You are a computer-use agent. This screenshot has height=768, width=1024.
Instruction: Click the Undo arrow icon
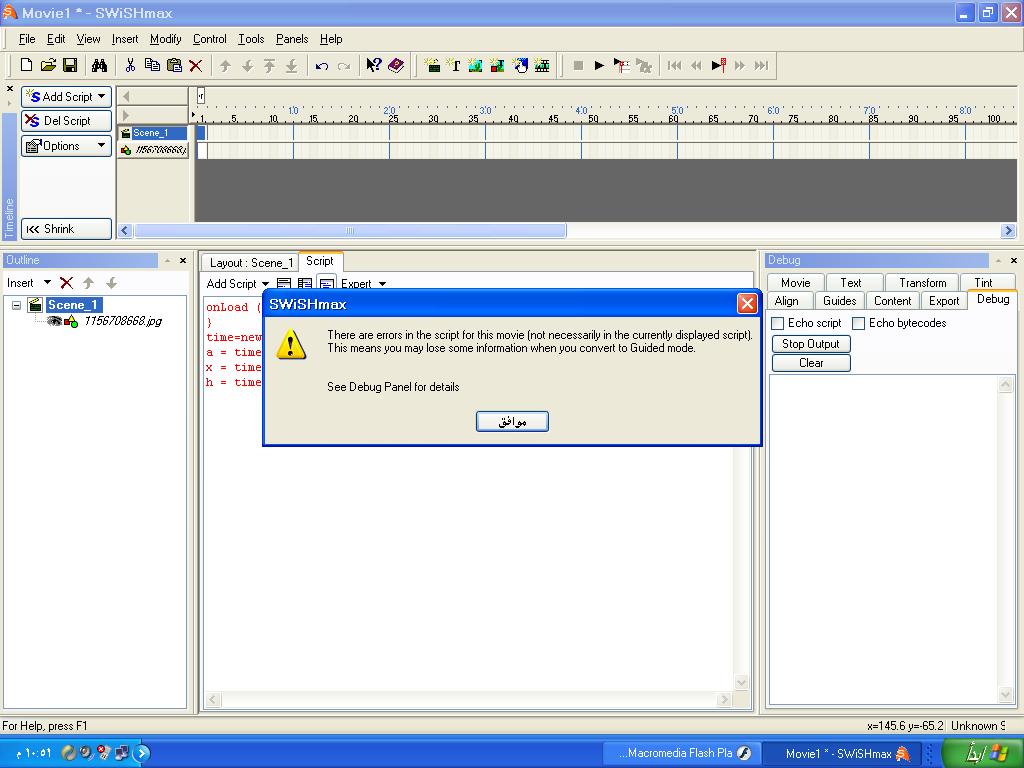coord(321,66)
